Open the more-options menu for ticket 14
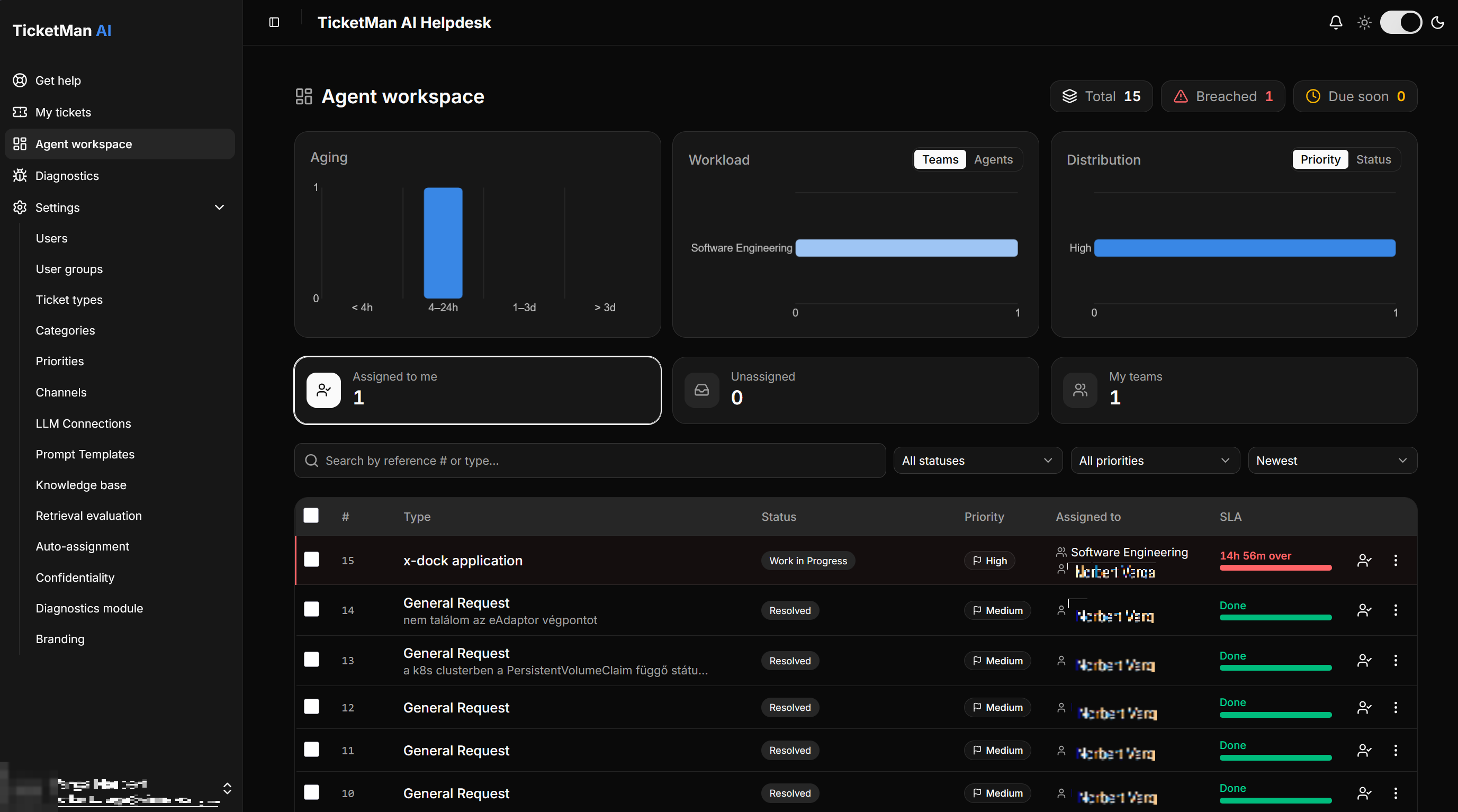Screen dimensions: 1458x812 1395,610
